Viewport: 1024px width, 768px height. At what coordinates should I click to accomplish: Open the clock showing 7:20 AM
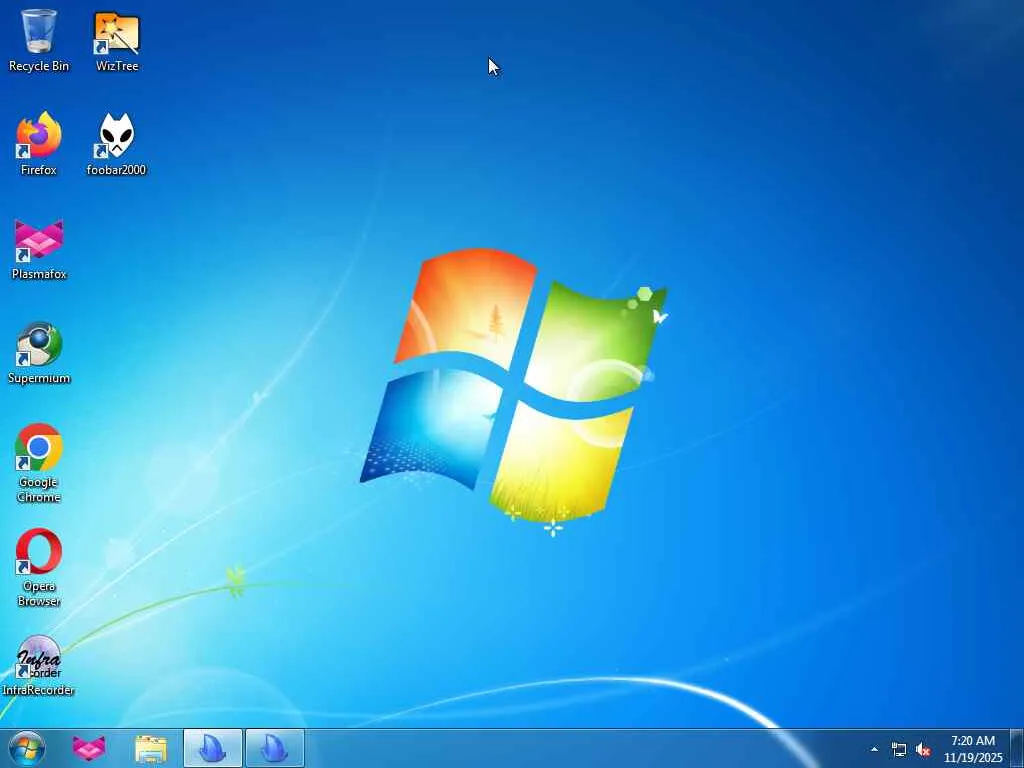pyautogui.click(x=973, y=749)
